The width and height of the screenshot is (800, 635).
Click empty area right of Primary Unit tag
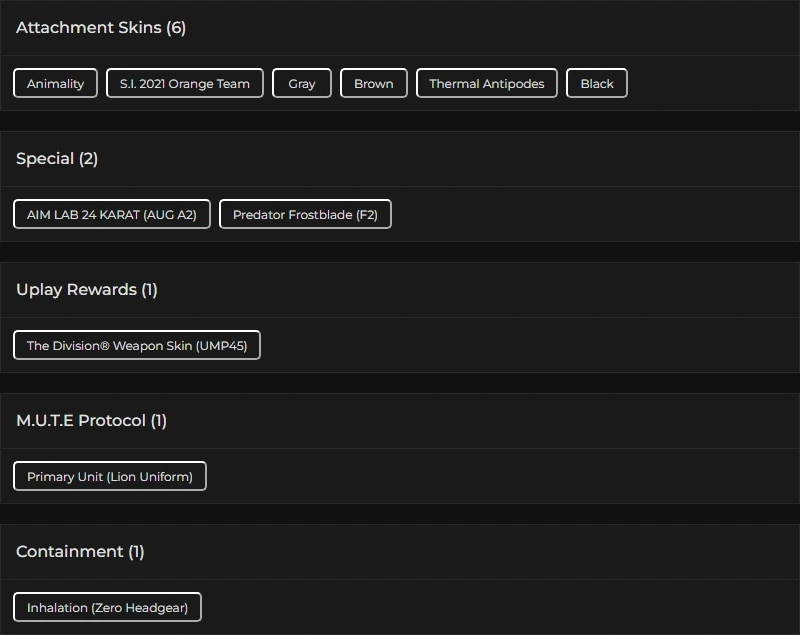point(500,476)
